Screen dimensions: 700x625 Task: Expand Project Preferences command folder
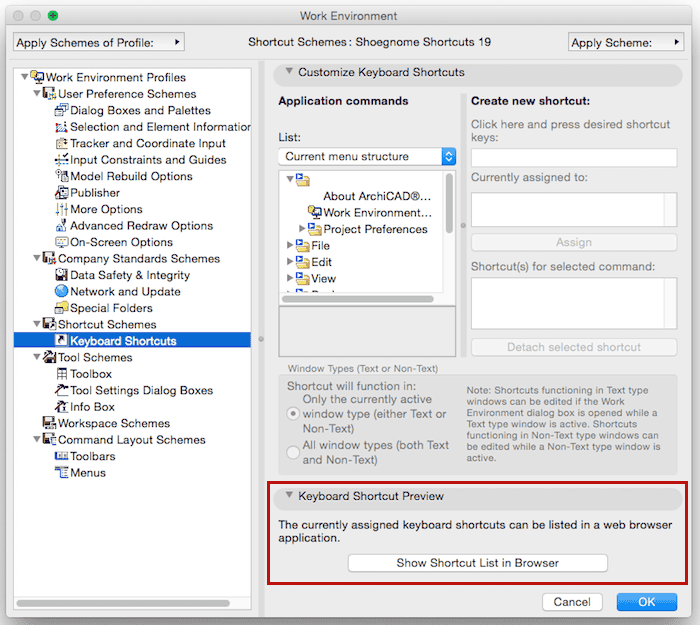(302, 229)
